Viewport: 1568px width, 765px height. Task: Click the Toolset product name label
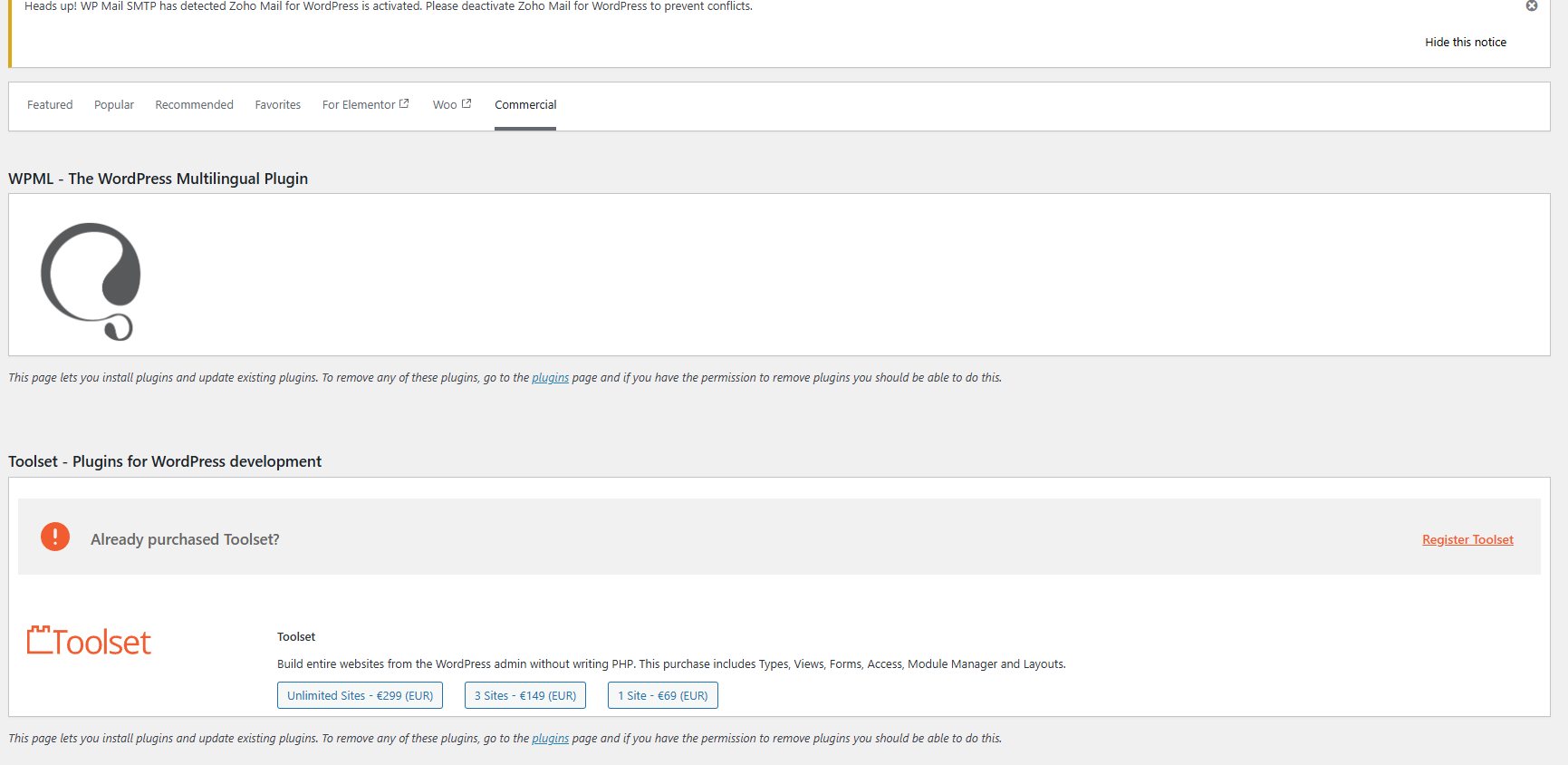point(296,637)
